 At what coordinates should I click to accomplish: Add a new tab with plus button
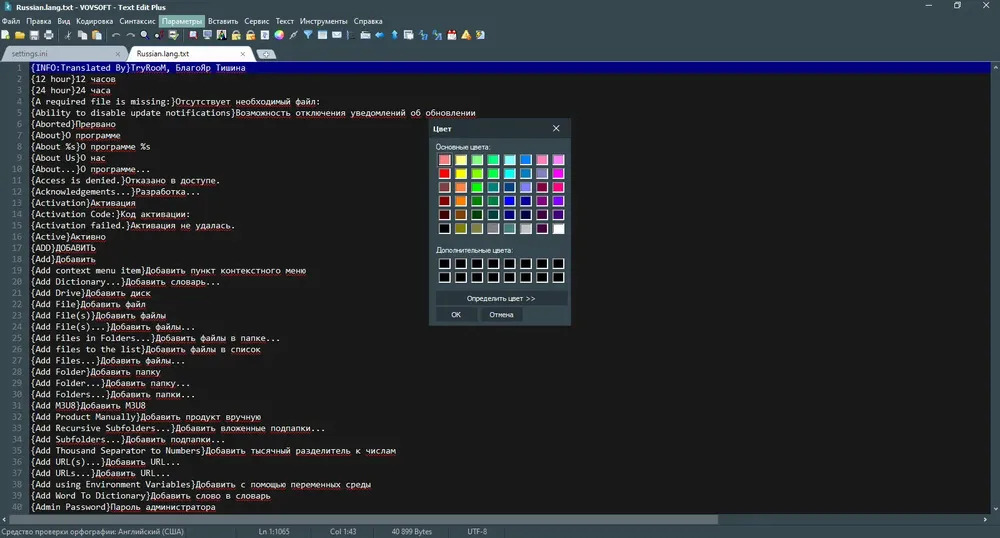(266, 54)
